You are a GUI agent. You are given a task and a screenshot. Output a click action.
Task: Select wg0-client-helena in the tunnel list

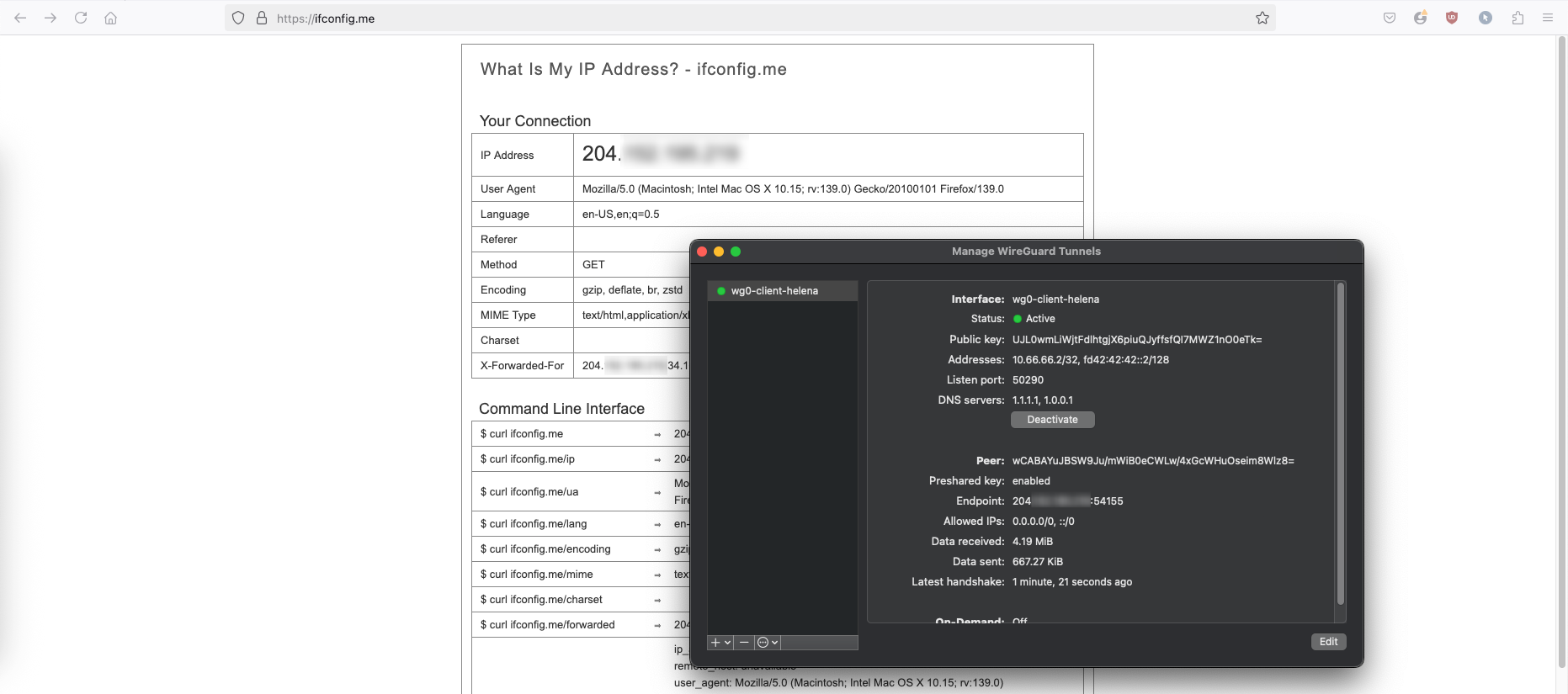coord(774,291)
